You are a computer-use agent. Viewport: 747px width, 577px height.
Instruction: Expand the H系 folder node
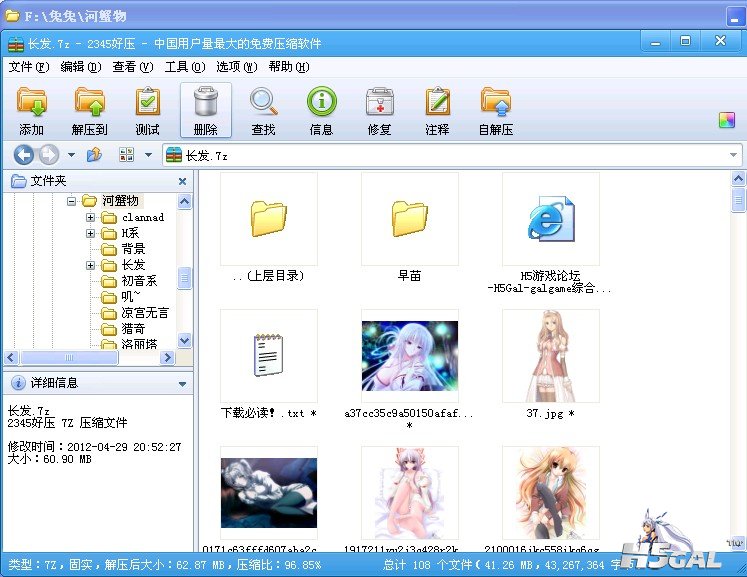91,233
